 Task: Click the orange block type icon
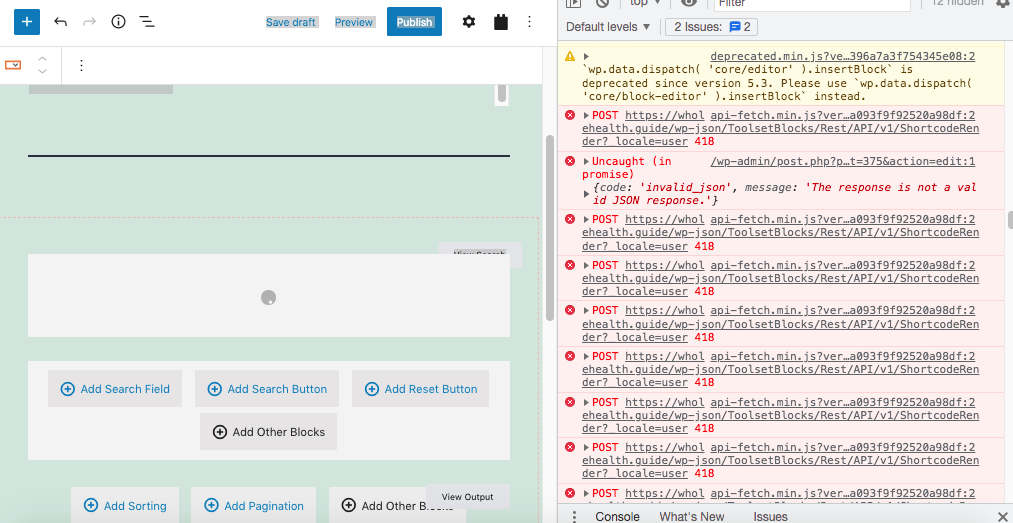coord(13,65)
